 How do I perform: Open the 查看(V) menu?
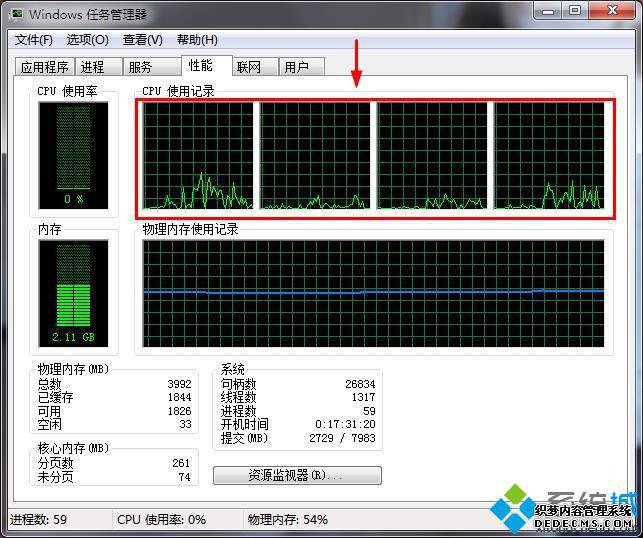pos(143,40)
